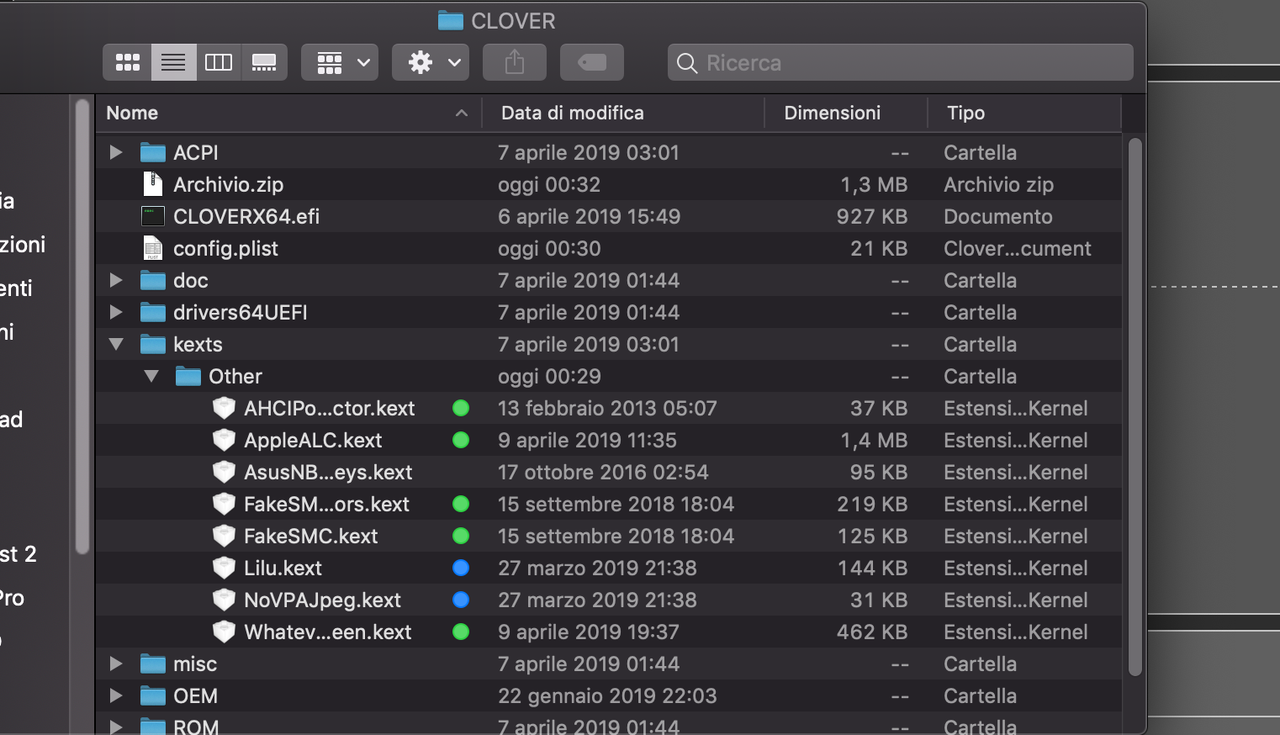
Task: Click the Archivio.zip file name
Action: (228, 185)
